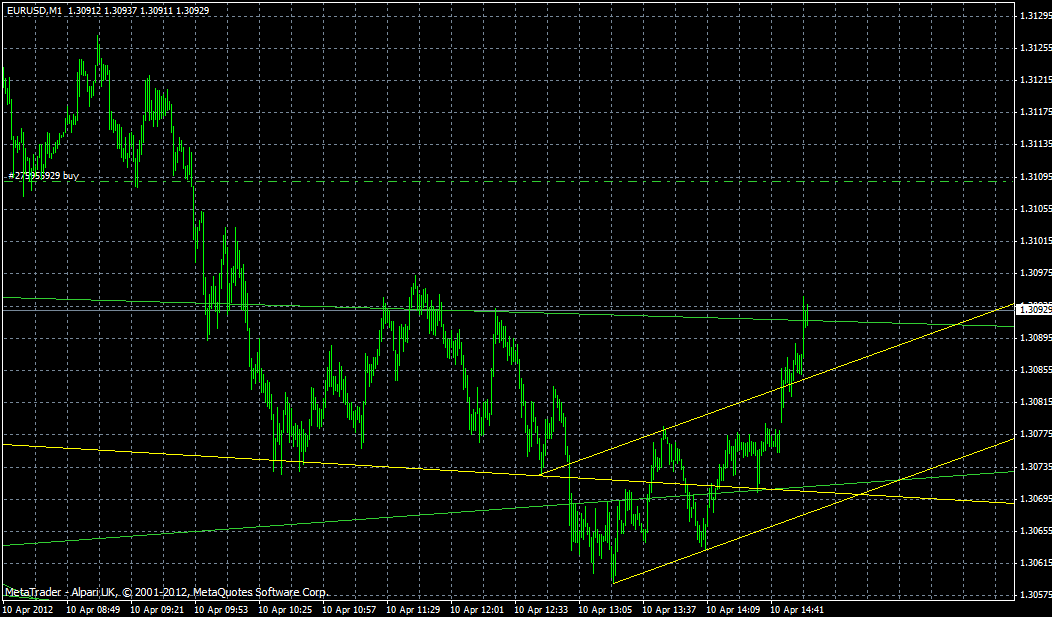Viewport: 1052px width, 617px height.
Task: Click price axis label 1.31015
Action: coord(1034,240)
